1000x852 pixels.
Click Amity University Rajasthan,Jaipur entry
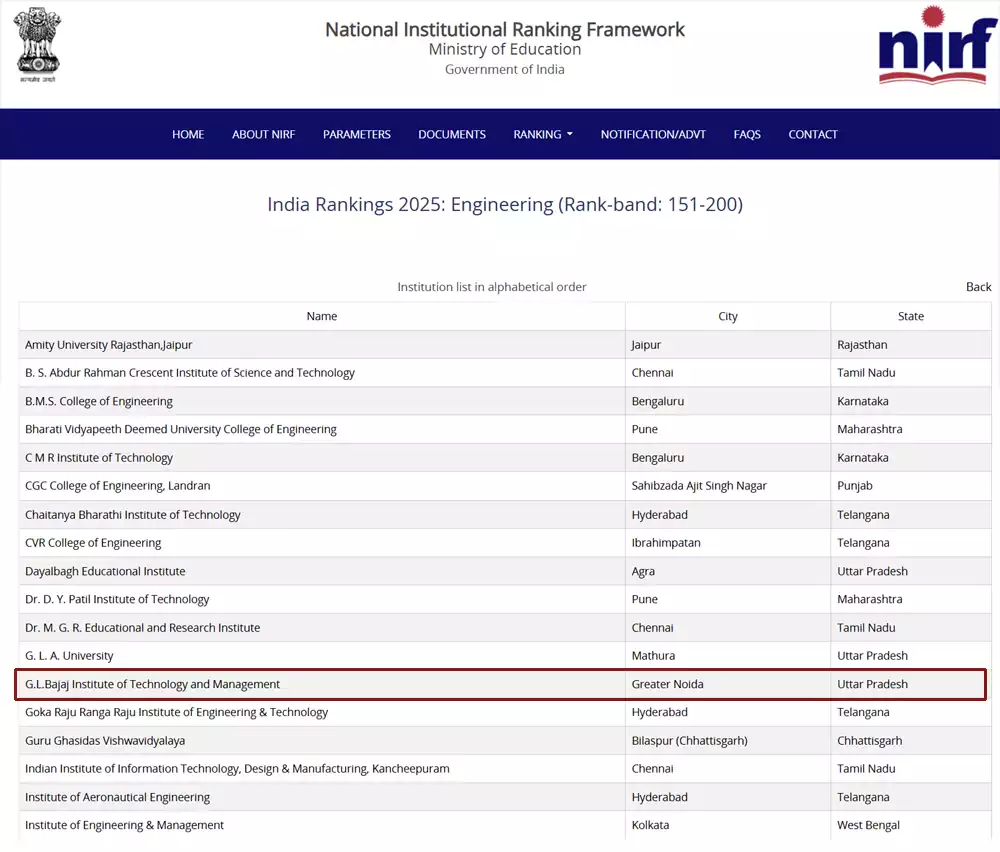coord(109,345)
